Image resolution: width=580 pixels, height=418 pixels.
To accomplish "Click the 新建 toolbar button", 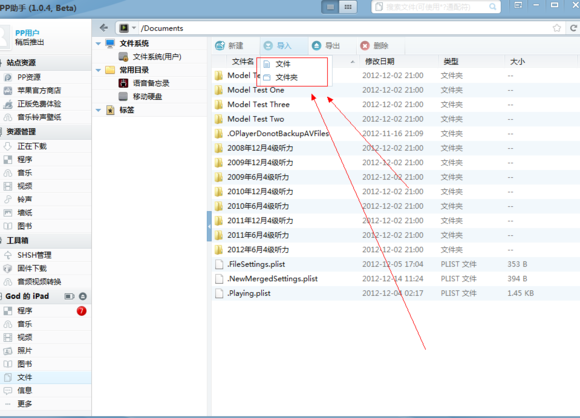I will coord(229,45).
